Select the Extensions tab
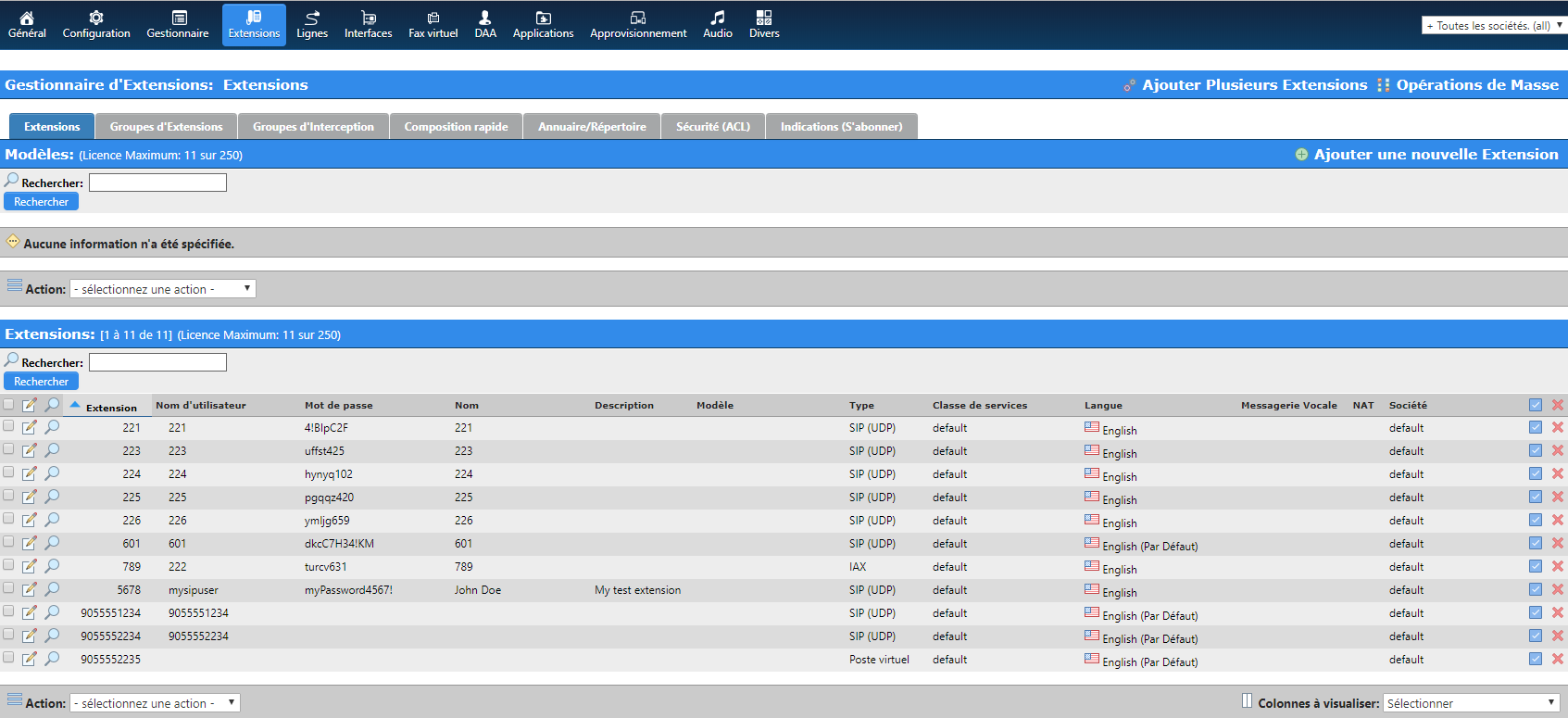The image size is (1568, 718). click(52, 127)
